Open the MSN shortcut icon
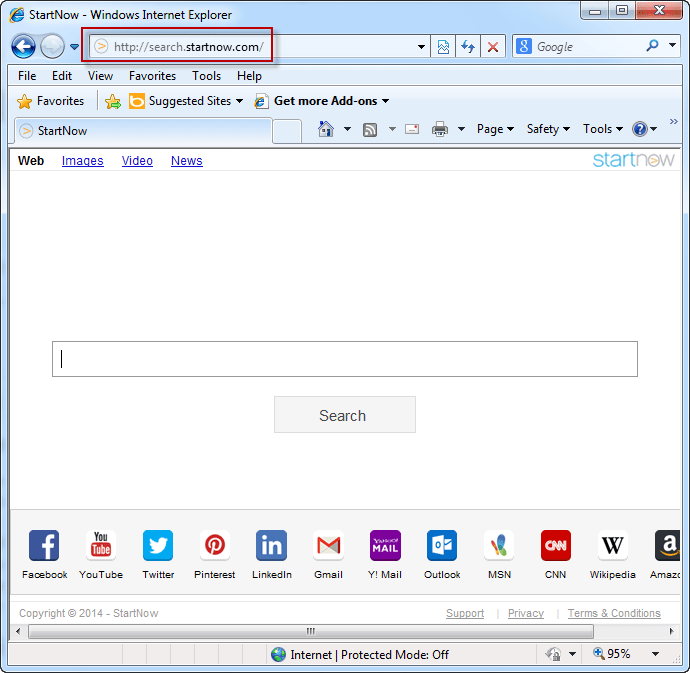 (x=499, y=546)
